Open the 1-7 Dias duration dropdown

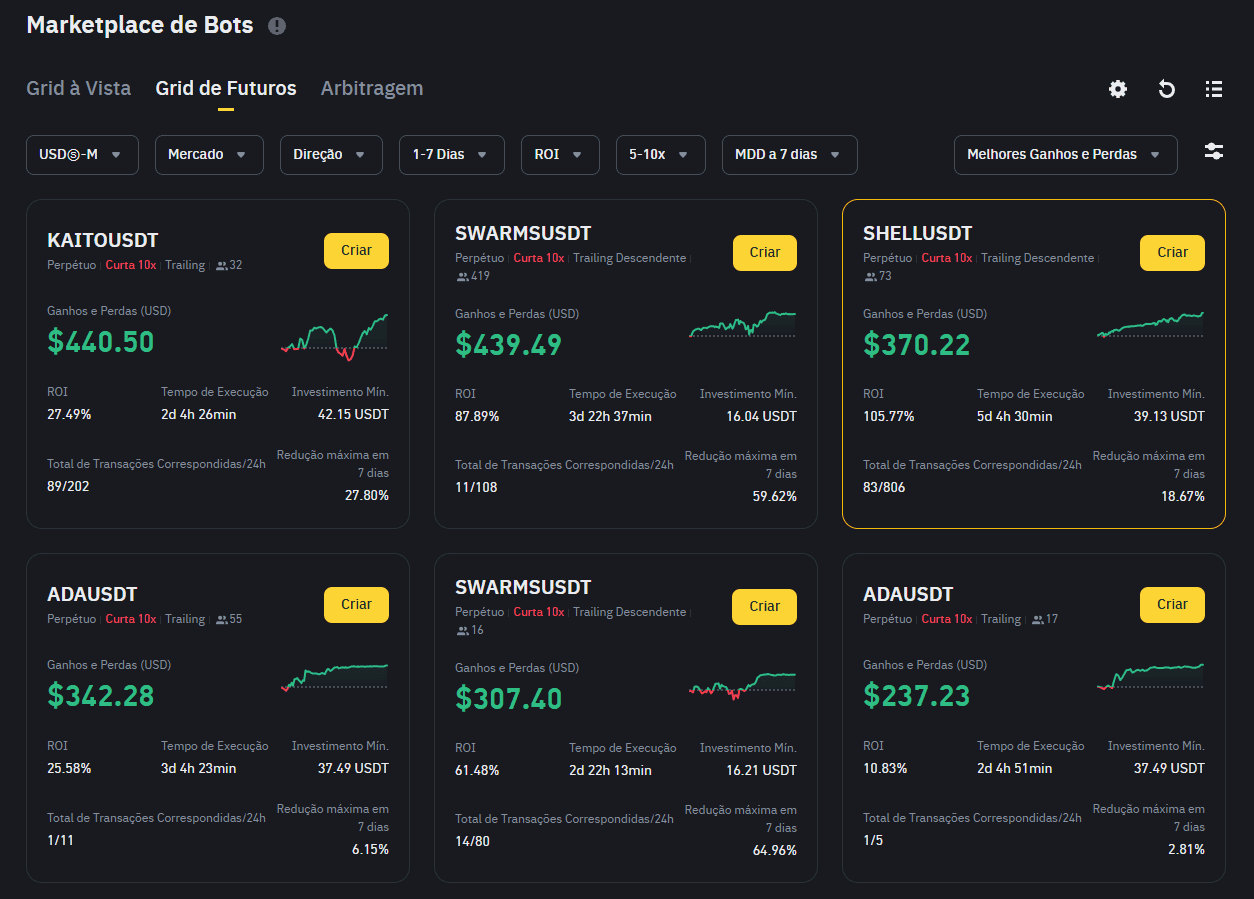pos(452,155)
